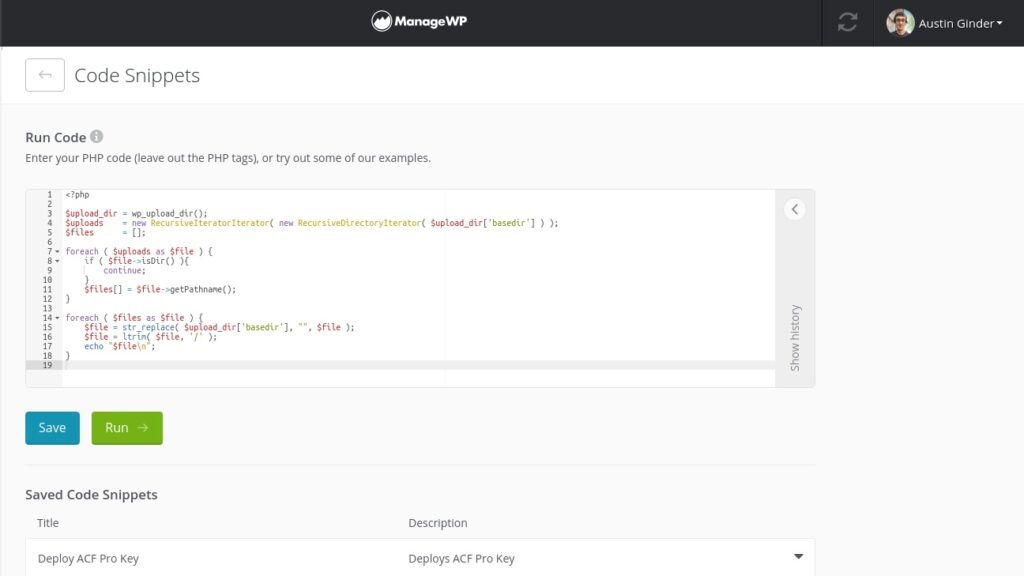Screen dimensions: 1024x576
Task: Expand the Deploy ACF Pro Key row arrow
Action: point(798,557)
